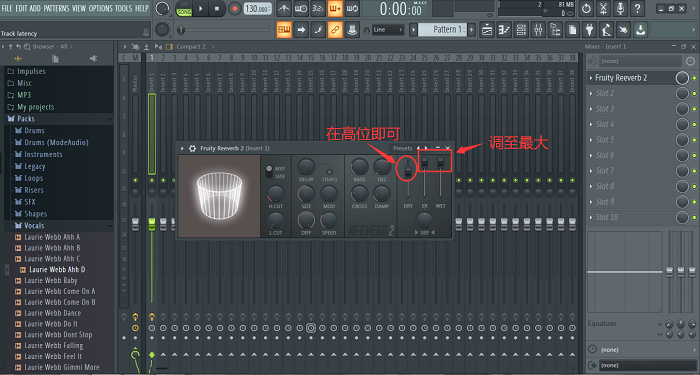Open the FILE menu
This screenshot has height=375, width=700.
pos(7,8)
